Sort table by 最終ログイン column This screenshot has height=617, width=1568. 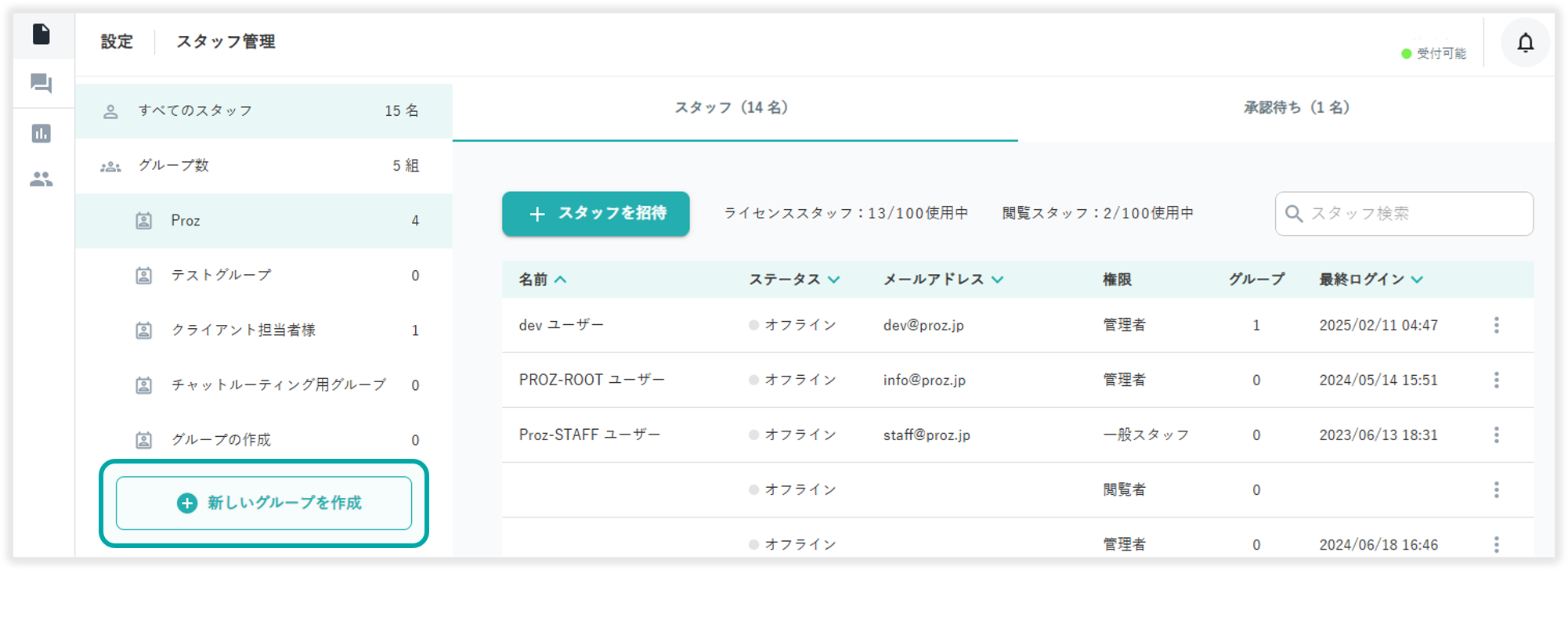[x=1370, y=280]
